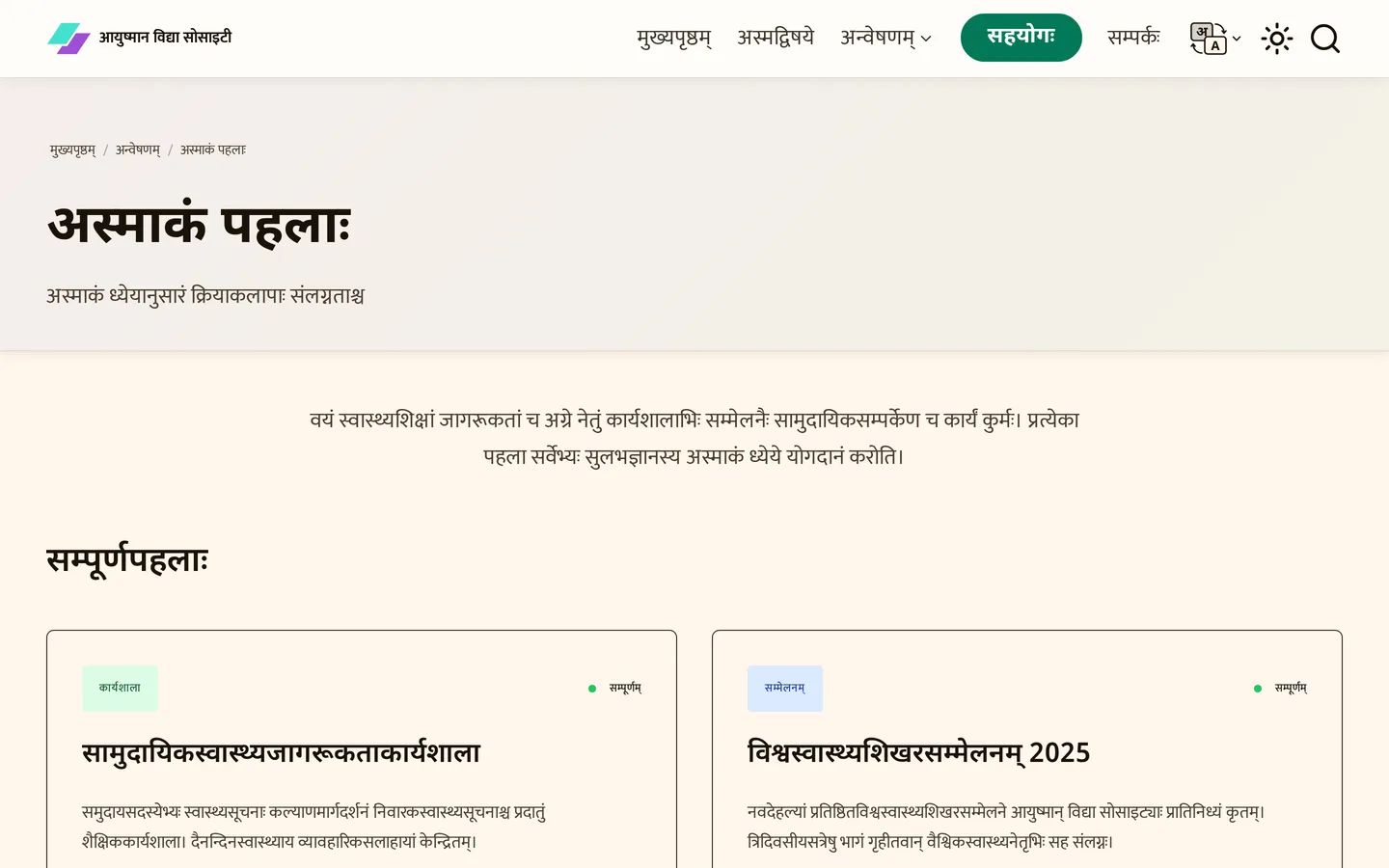Click the green सहयोगः button

[x=1021, y=38]
